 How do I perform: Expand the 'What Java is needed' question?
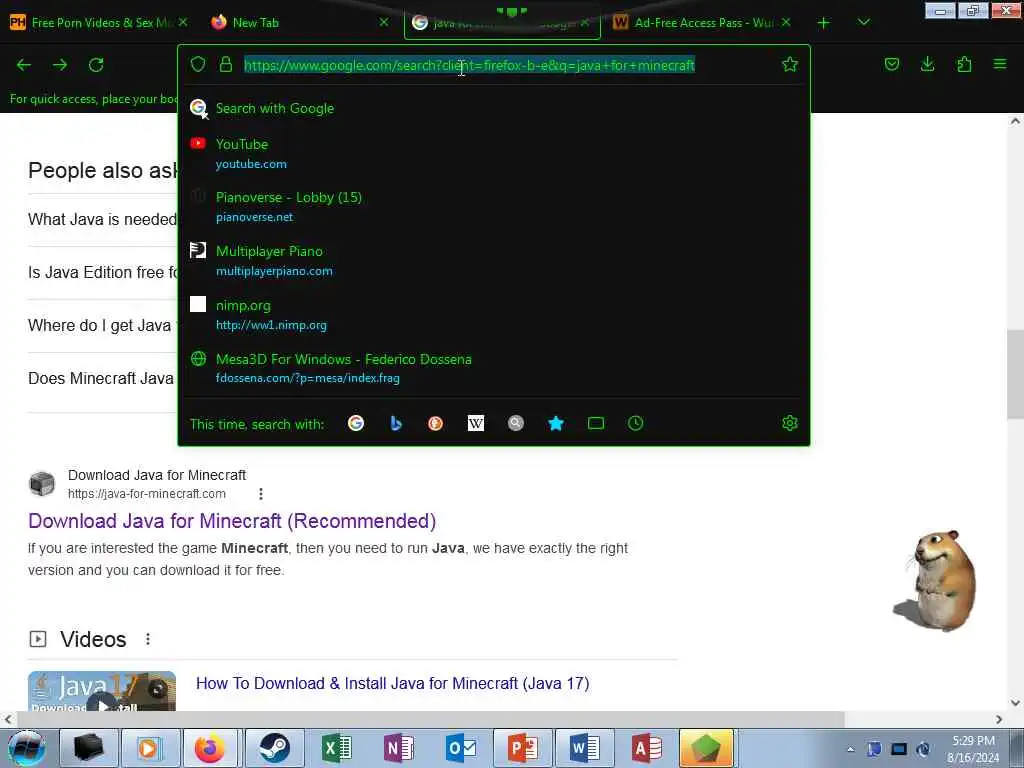(x=102, y=219)
